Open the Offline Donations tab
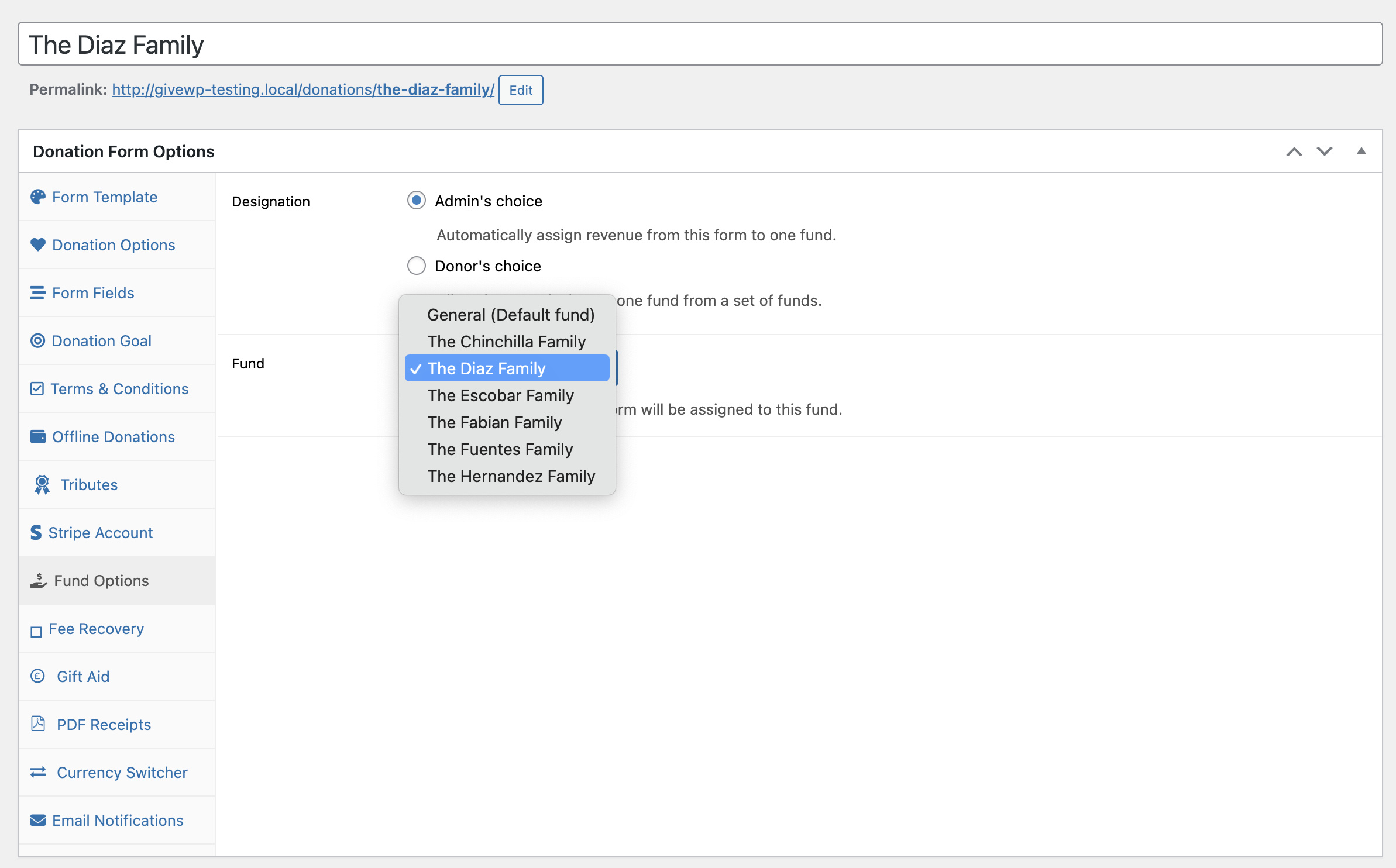The image size is (1396, 868). 117,437
